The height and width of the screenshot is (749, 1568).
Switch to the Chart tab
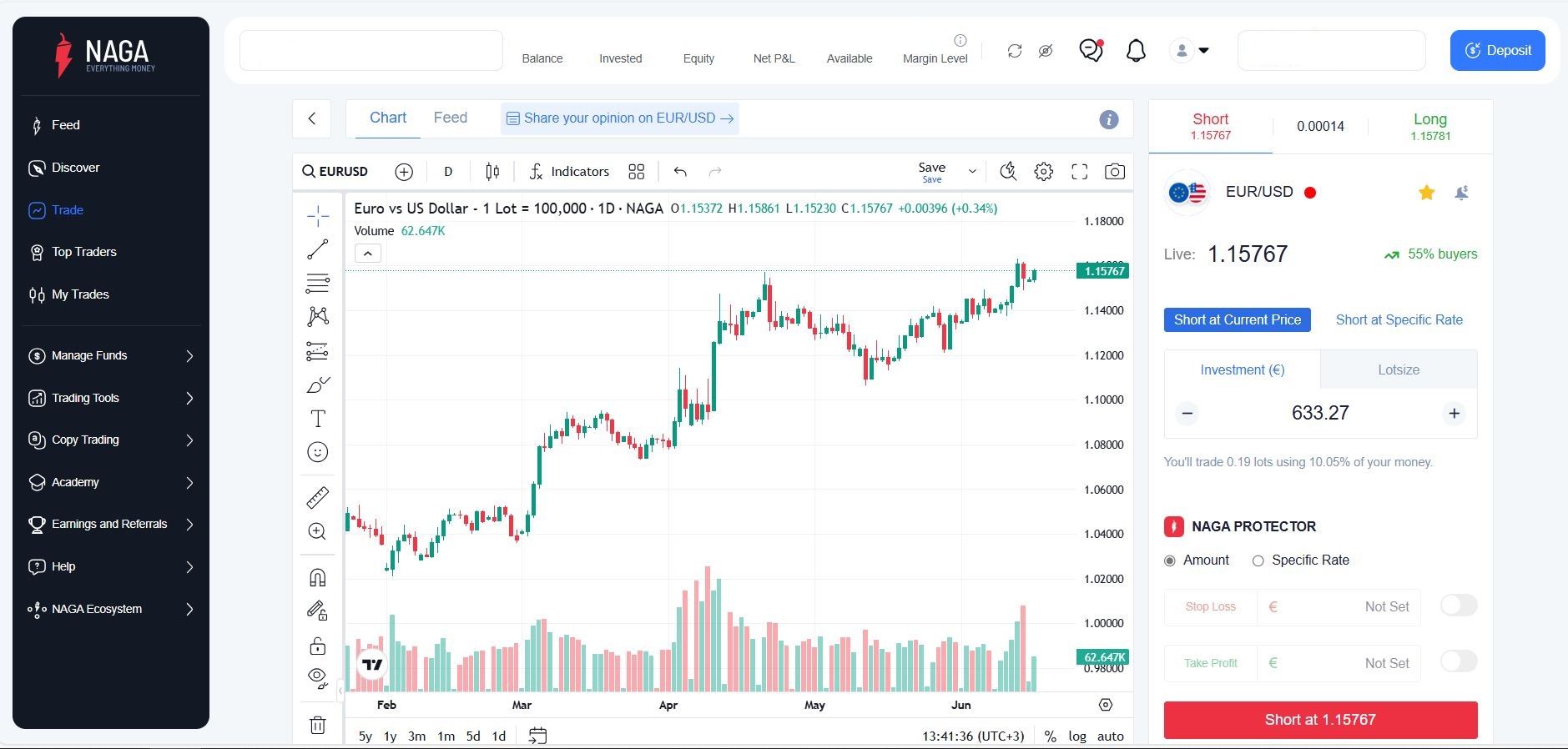pos(388,118)
